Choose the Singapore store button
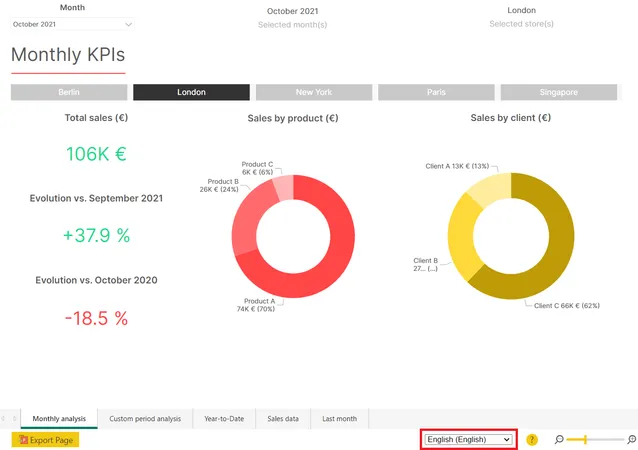 559,92
